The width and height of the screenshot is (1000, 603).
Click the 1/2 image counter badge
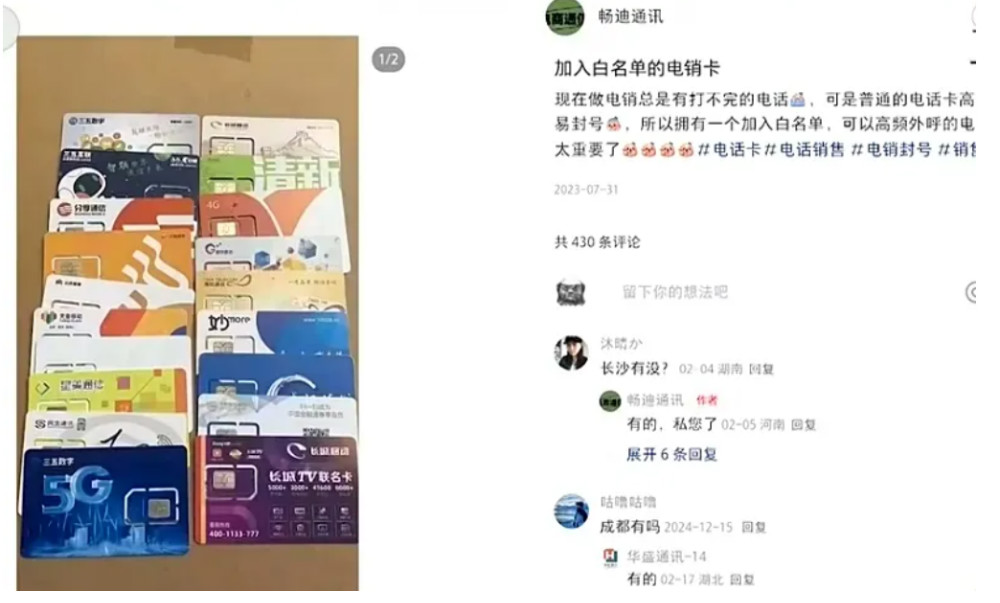[388, 59]
